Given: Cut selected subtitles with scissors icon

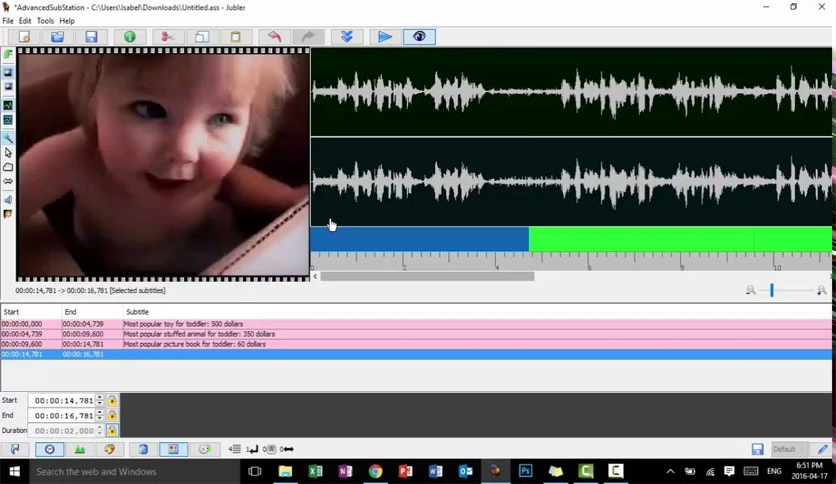Looking at the screenshot, I should click(x=168, y=37).
